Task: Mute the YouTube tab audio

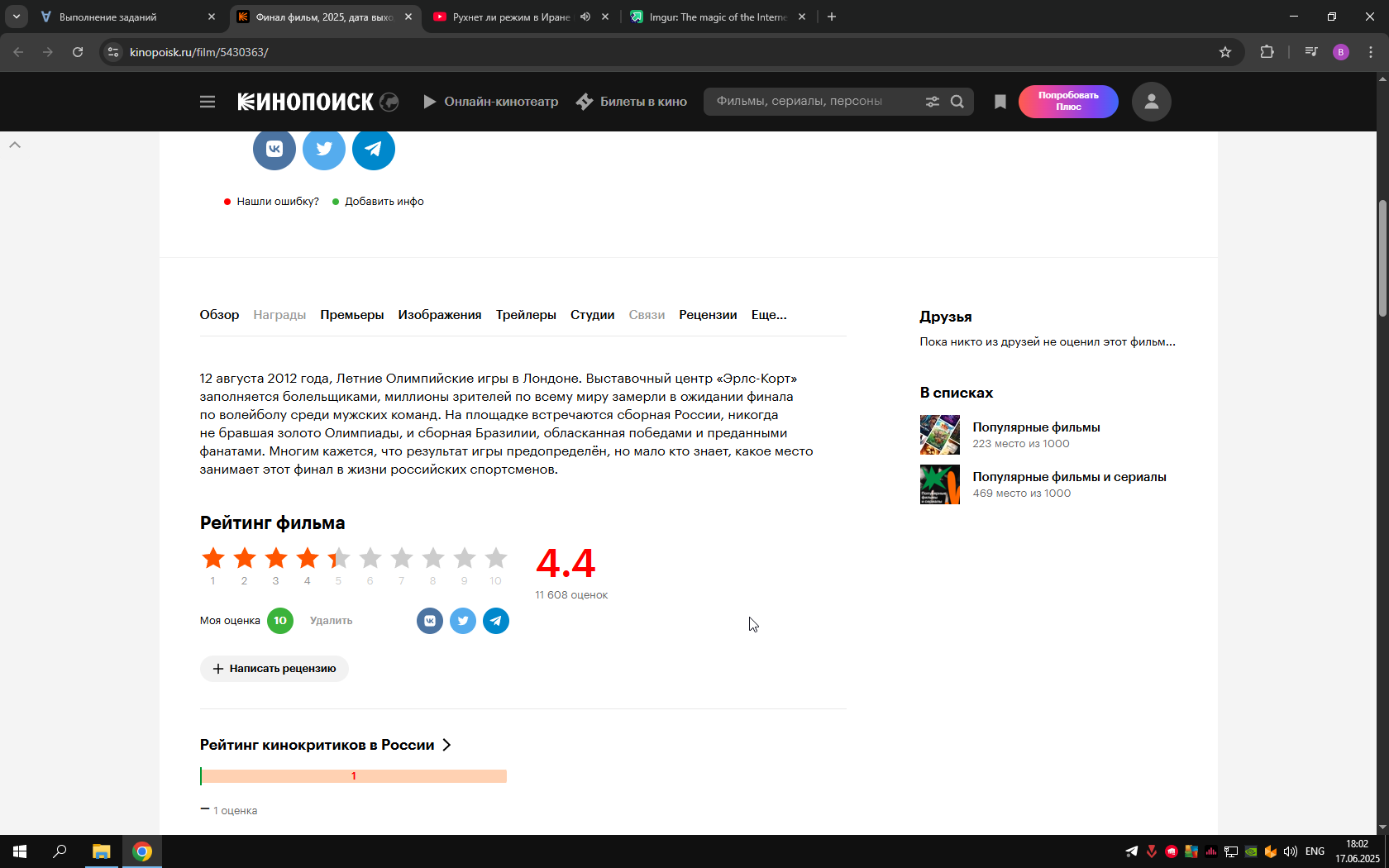Action: pyautogui.click(x=585, y=17)
